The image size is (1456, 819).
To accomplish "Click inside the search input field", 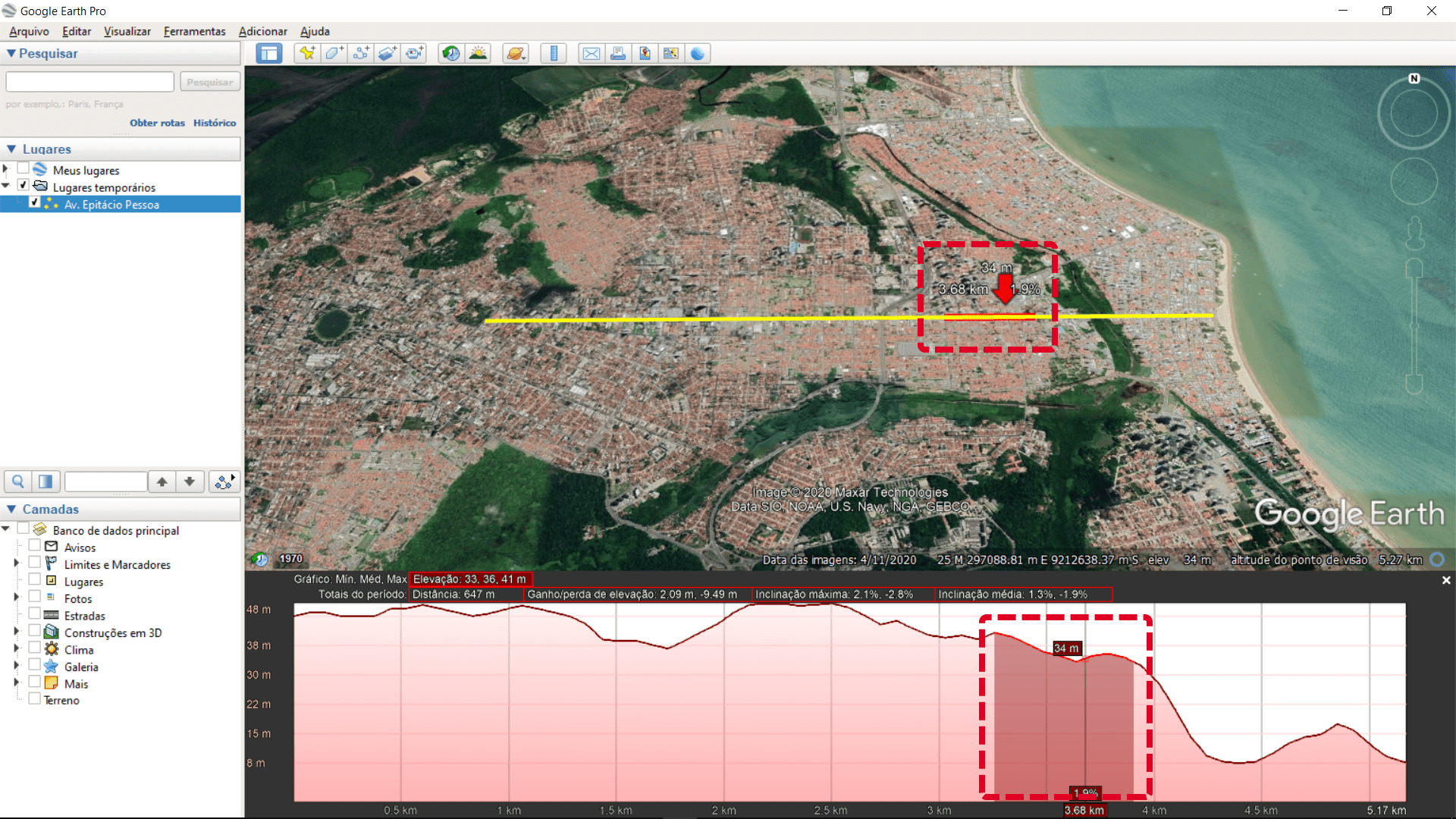I will pyautogui.click(x=89, y=81).
